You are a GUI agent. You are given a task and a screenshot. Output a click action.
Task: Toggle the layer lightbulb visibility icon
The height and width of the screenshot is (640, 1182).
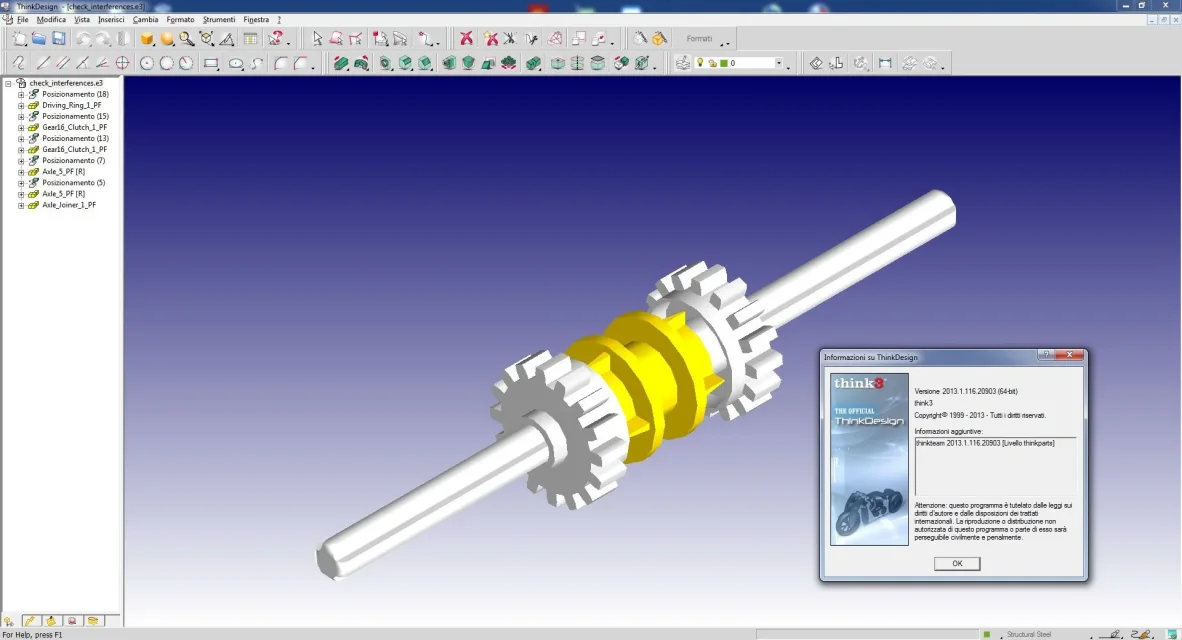click(x=700, y=63)
